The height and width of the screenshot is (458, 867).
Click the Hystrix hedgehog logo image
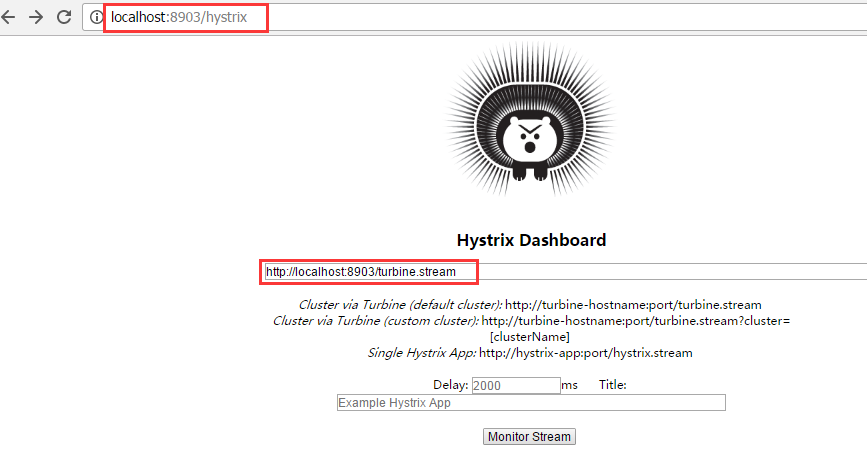click(531, 118)
